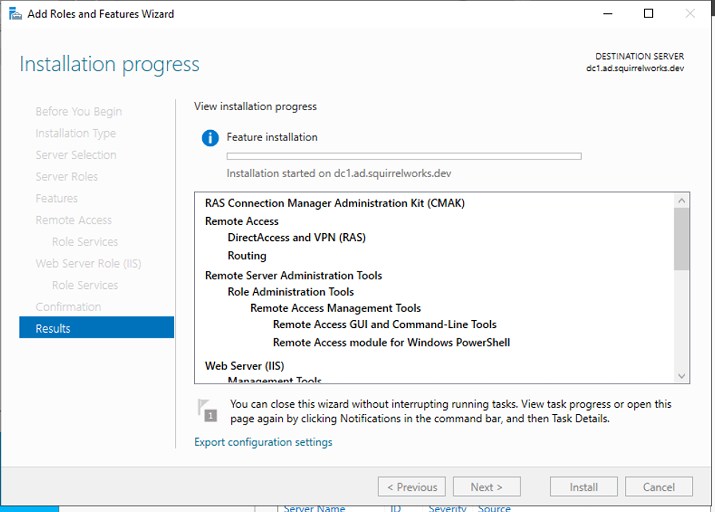Image resolution: width=715 pixels, height=512 pixels.
Task: Open Role Services under Web Server Role (IIS)
Action: point(85,285)
